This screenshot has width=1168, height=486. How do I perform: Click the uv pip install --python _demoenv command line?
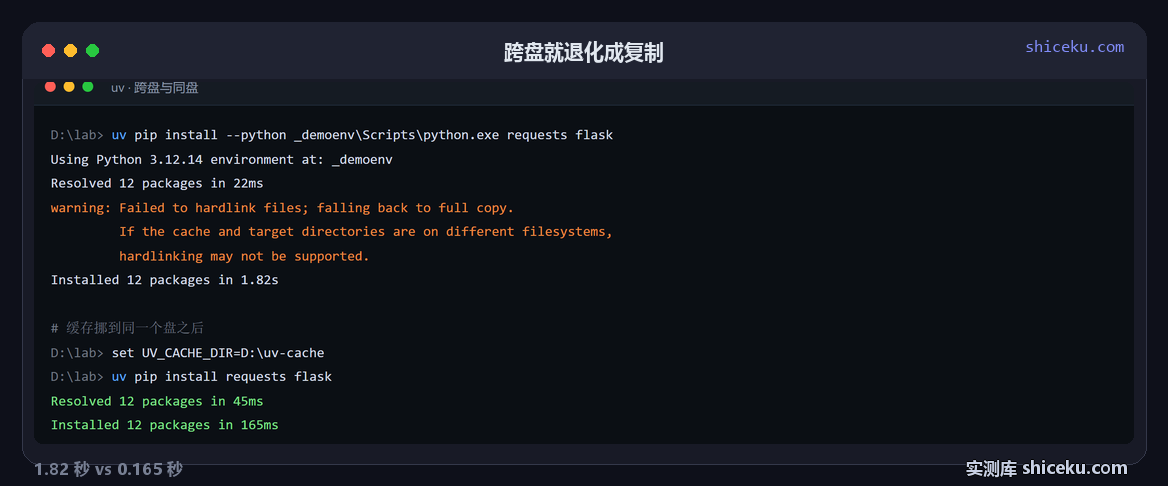(331, 136)
